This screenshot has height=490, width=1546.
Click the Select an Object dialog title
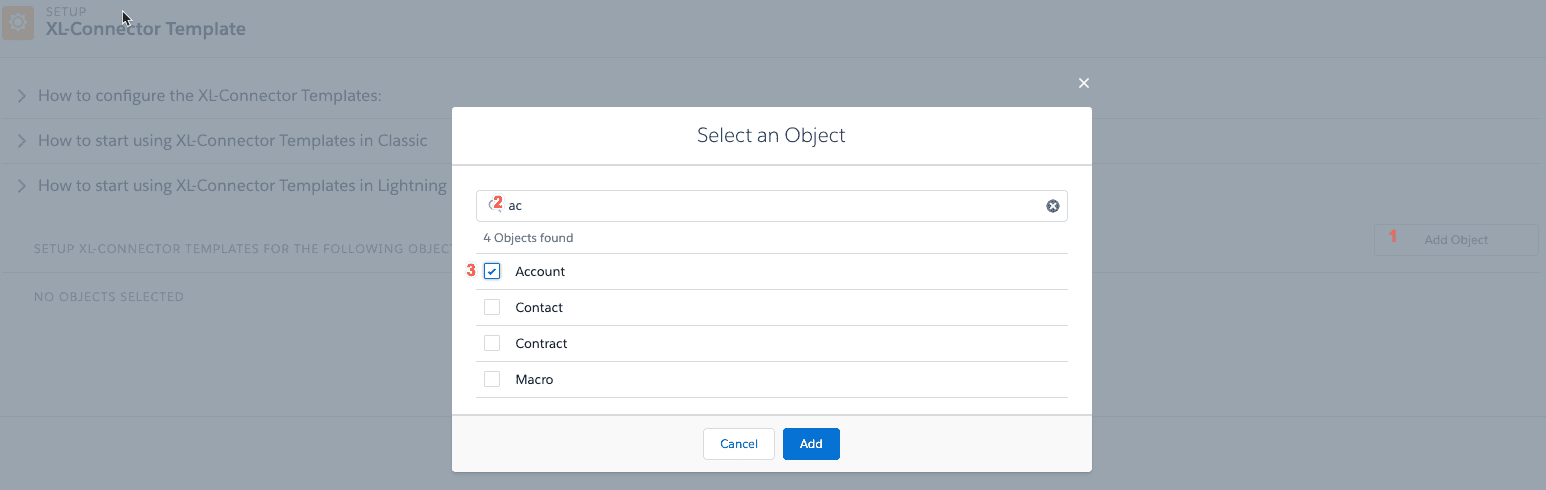(771, 135)
